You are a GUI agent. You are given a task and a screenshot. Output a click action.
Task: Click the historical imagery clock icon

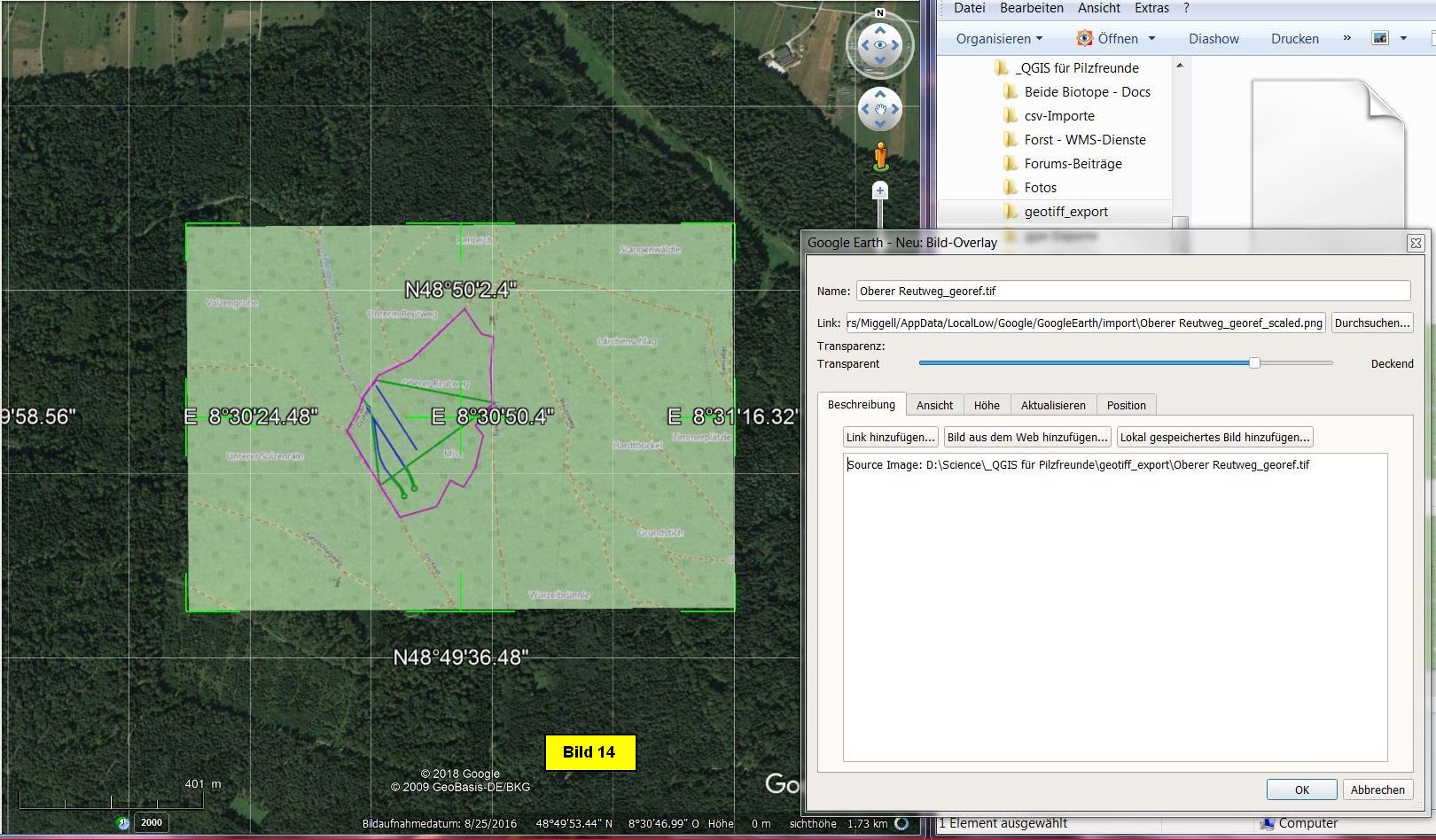[123, 823]
